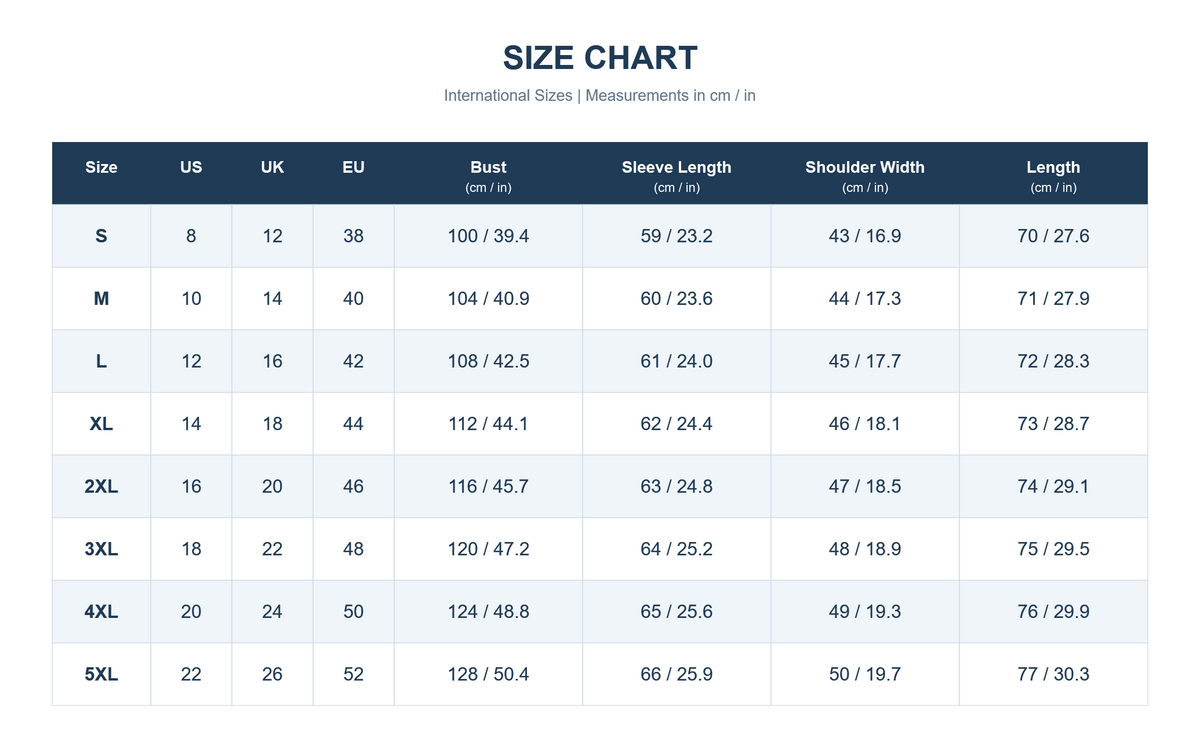1200x742 pixels.
Task: Select the M size row label
Action: 101,299
